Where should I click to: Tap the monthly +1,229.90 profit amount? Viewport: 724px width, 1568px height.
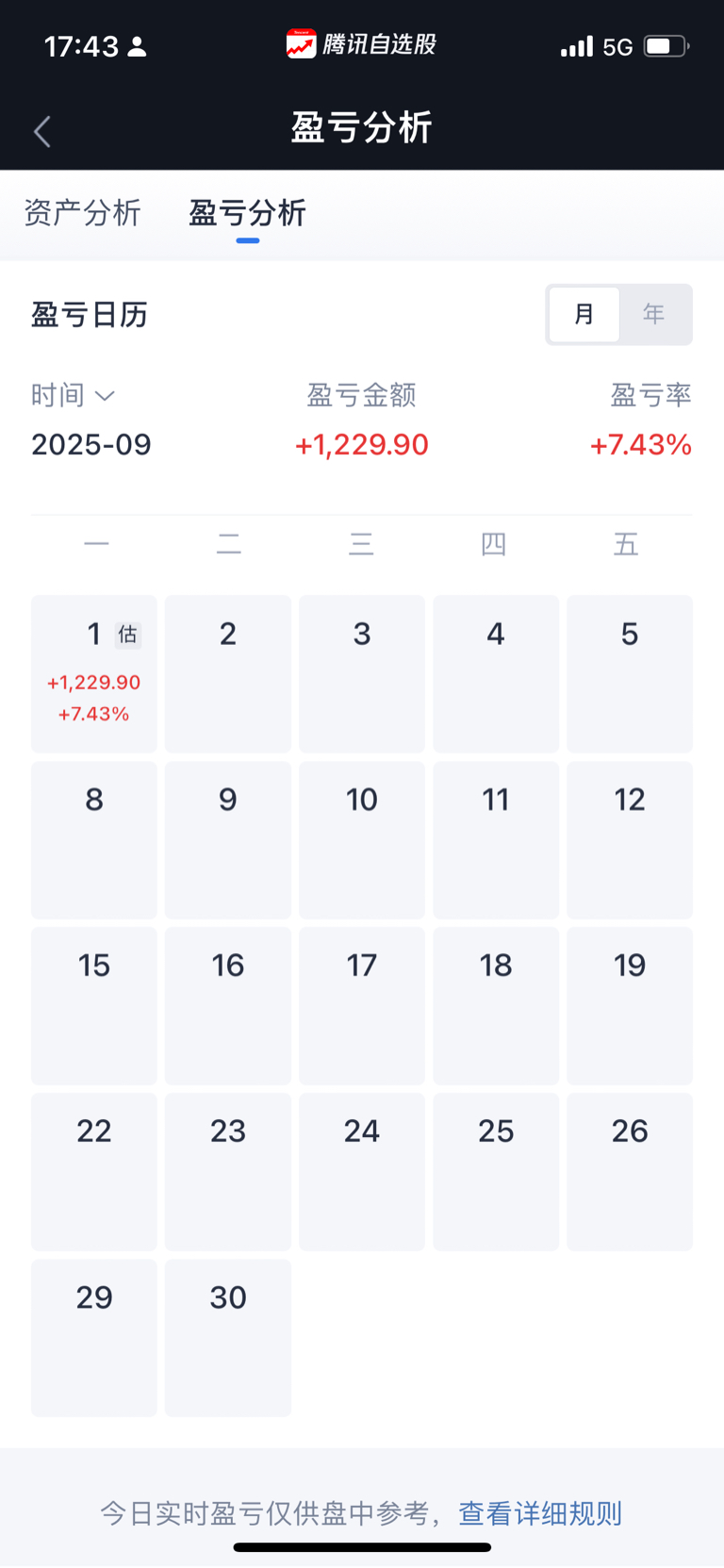coord(362,444)
